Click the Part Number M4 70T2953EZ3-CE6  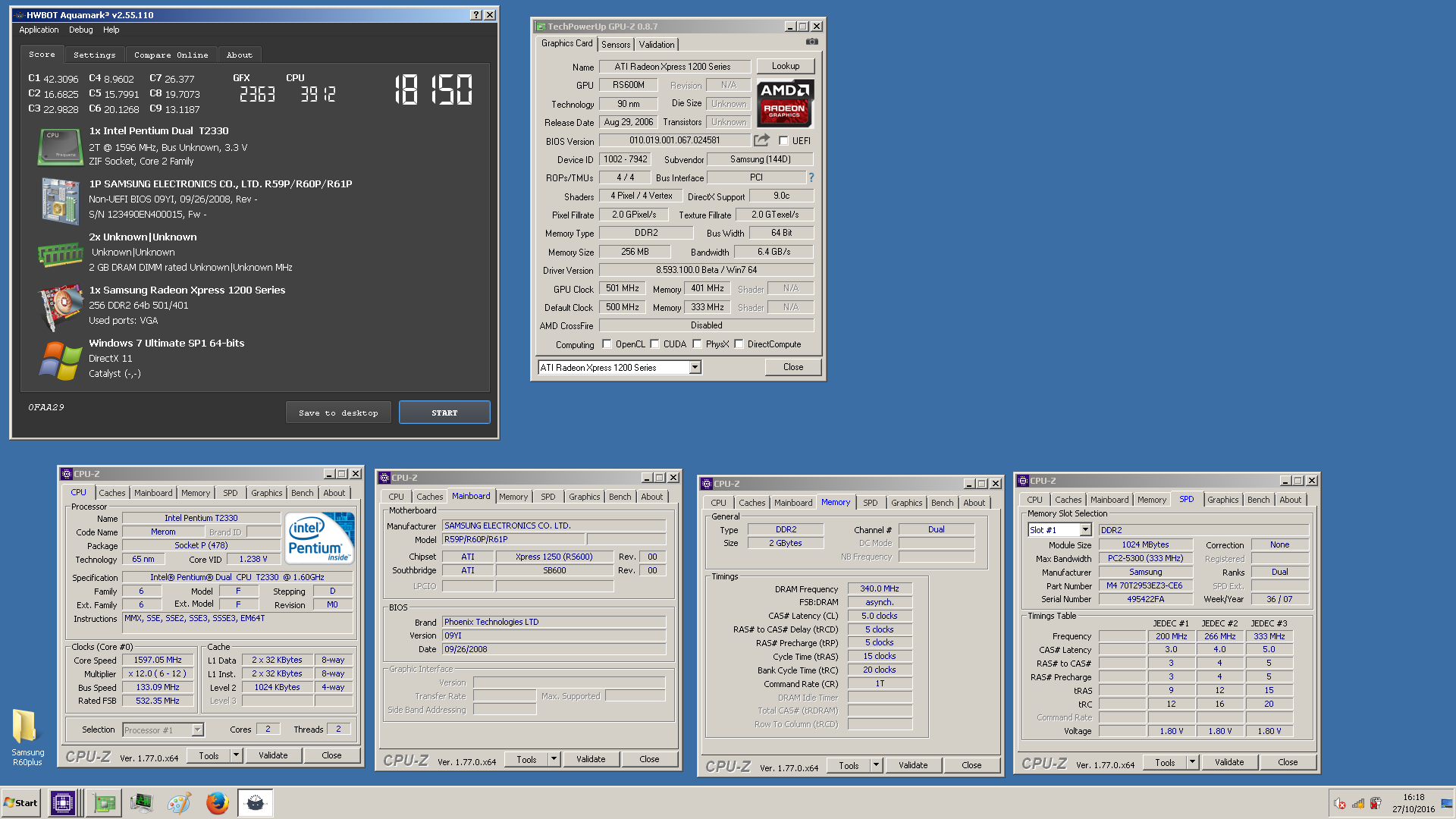(x=1144, y=585)
